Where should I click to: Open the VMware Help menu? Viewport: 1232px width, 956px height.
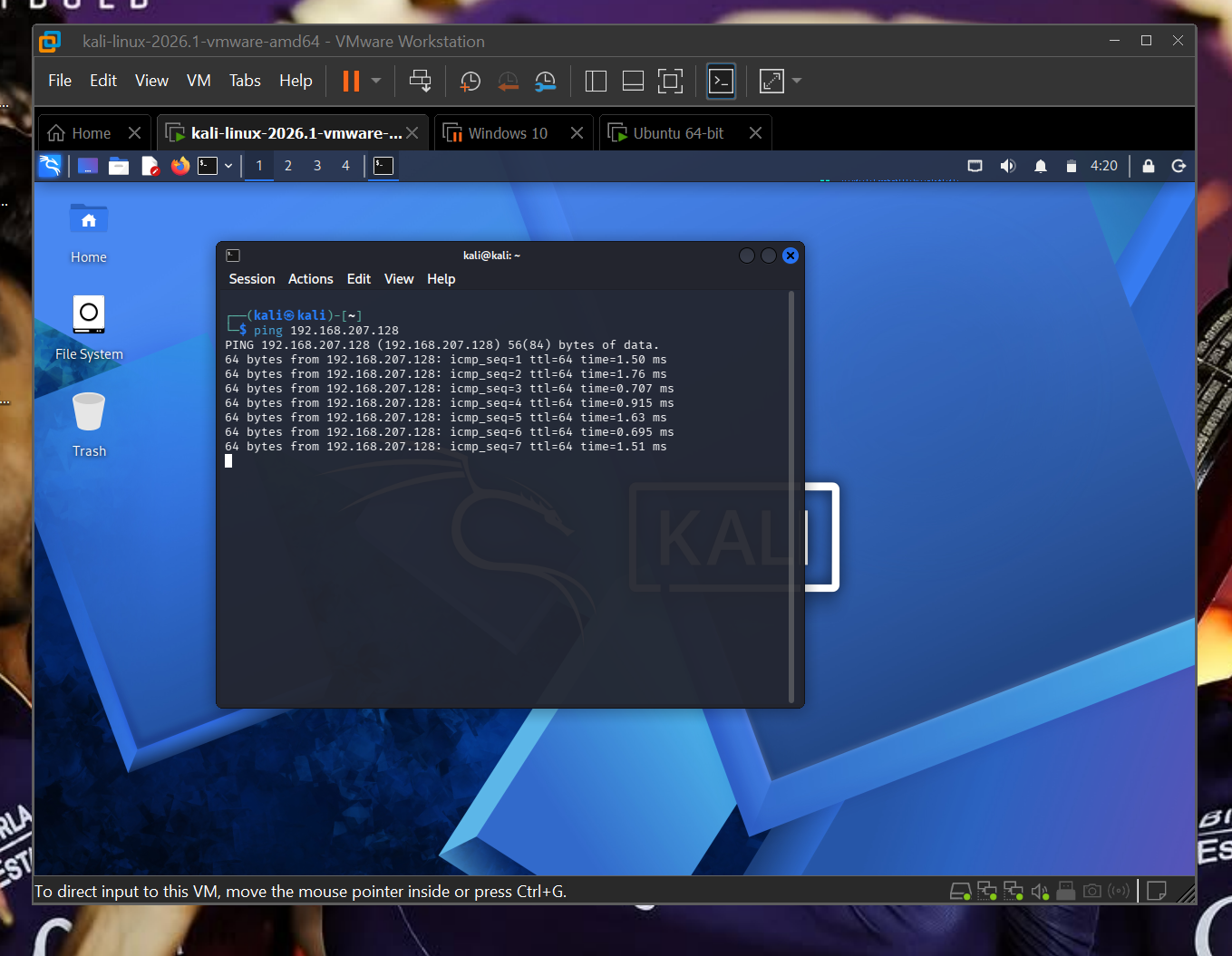(x=296, y=81)
